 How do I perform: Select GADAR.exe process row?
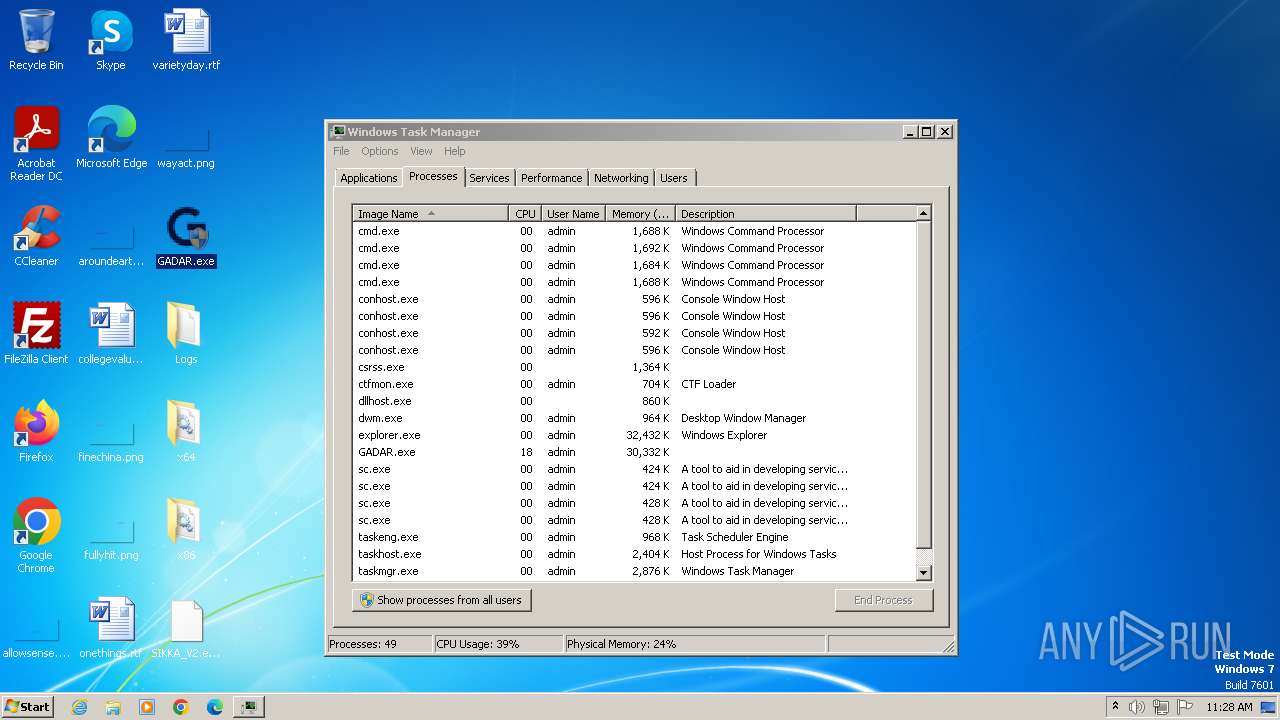[634, 452]
